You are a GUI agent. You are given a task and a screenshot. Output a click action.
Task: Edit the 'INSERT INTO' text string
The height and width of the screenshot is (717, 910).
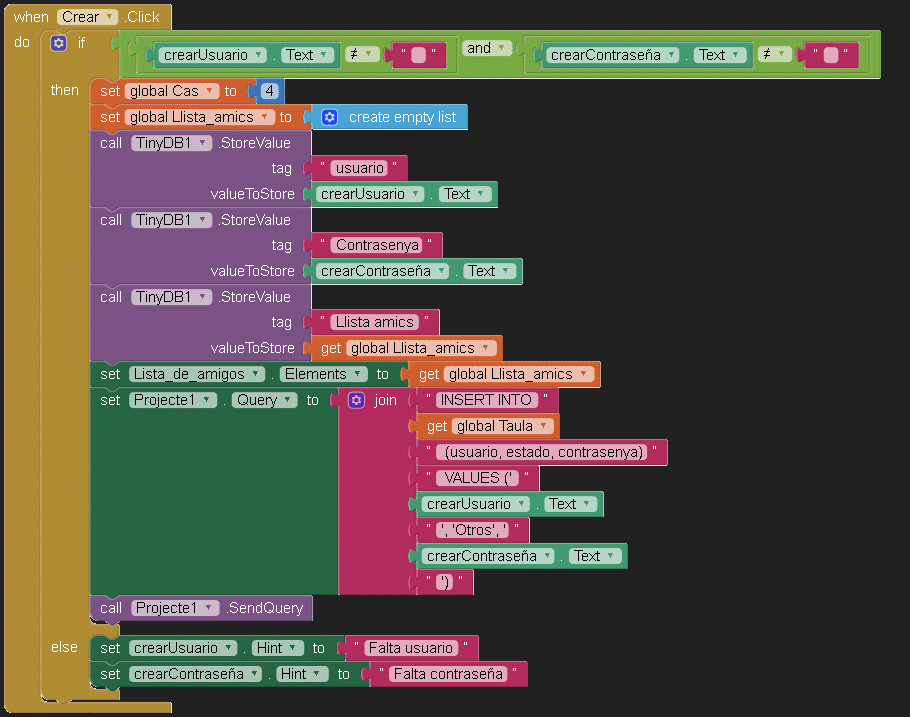(x=485, y=400)
